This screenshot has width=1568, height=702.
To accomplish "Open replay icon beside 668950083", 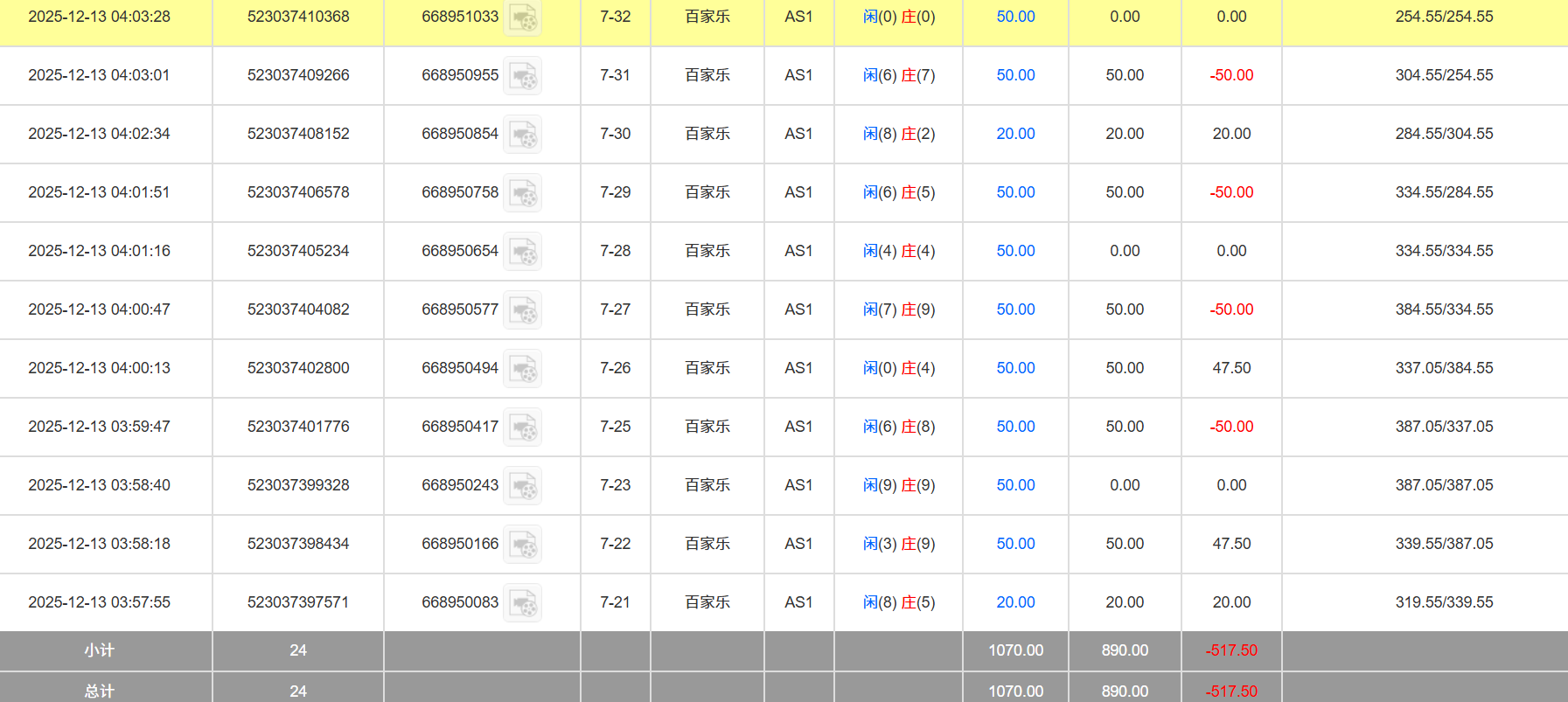I will pos(523,603).
